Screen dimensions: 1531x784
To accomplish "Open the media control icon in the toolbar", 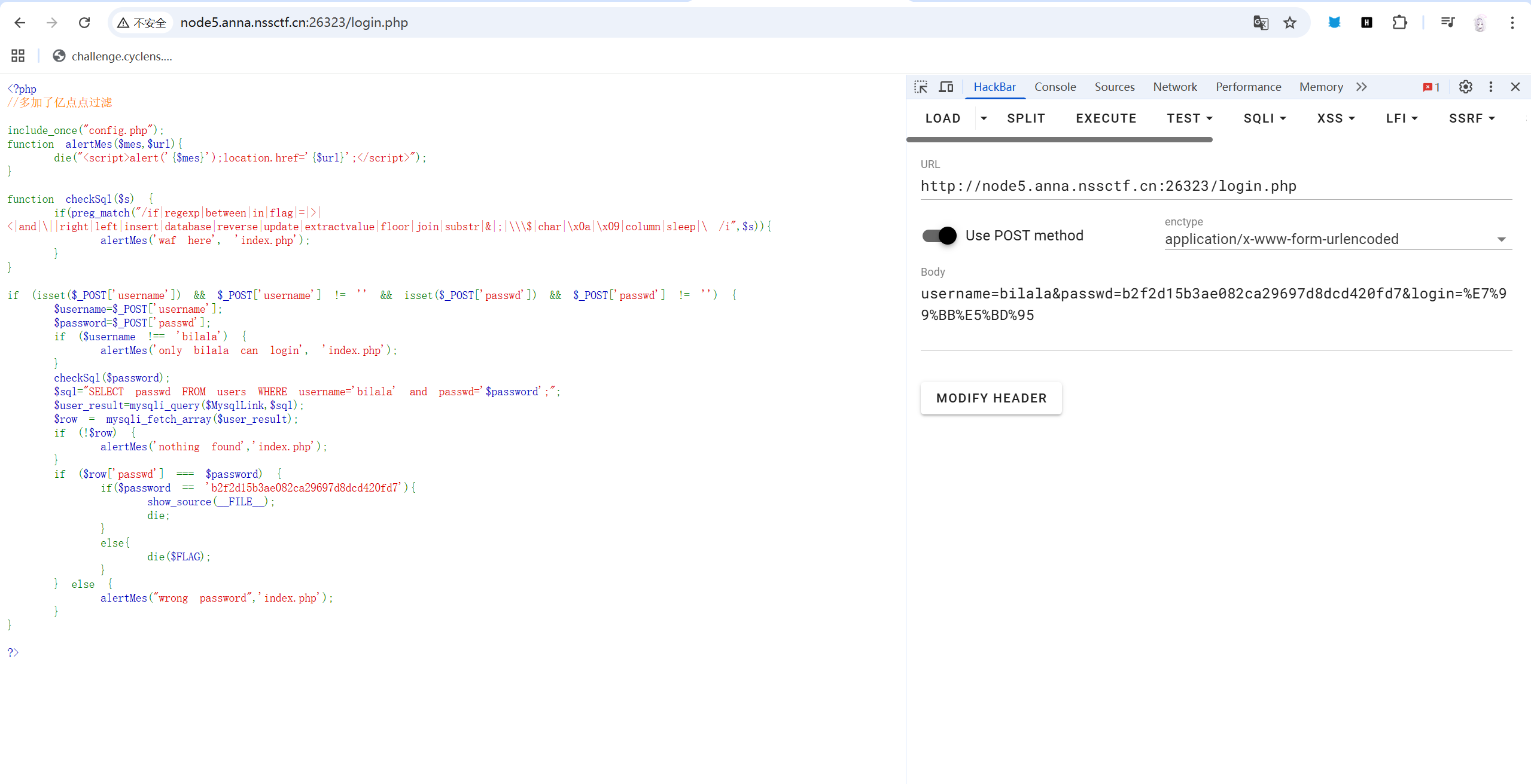I will pyautogui.click(x=1447, y=23).
